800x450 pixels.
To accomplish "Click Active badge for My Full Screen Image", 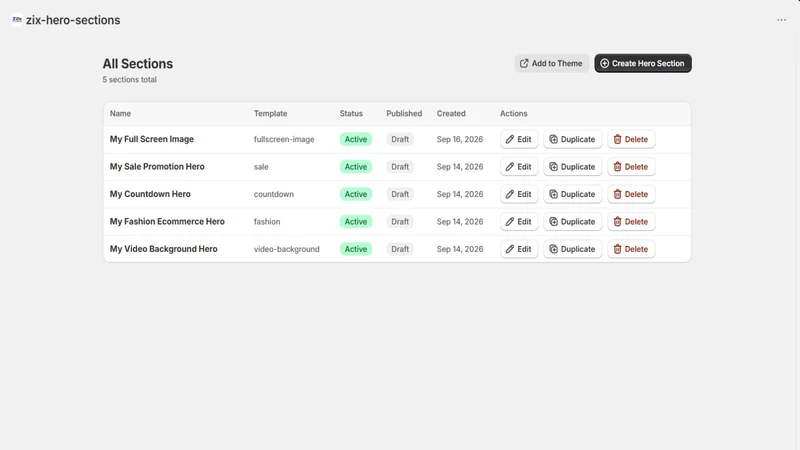I will [356, 139].
